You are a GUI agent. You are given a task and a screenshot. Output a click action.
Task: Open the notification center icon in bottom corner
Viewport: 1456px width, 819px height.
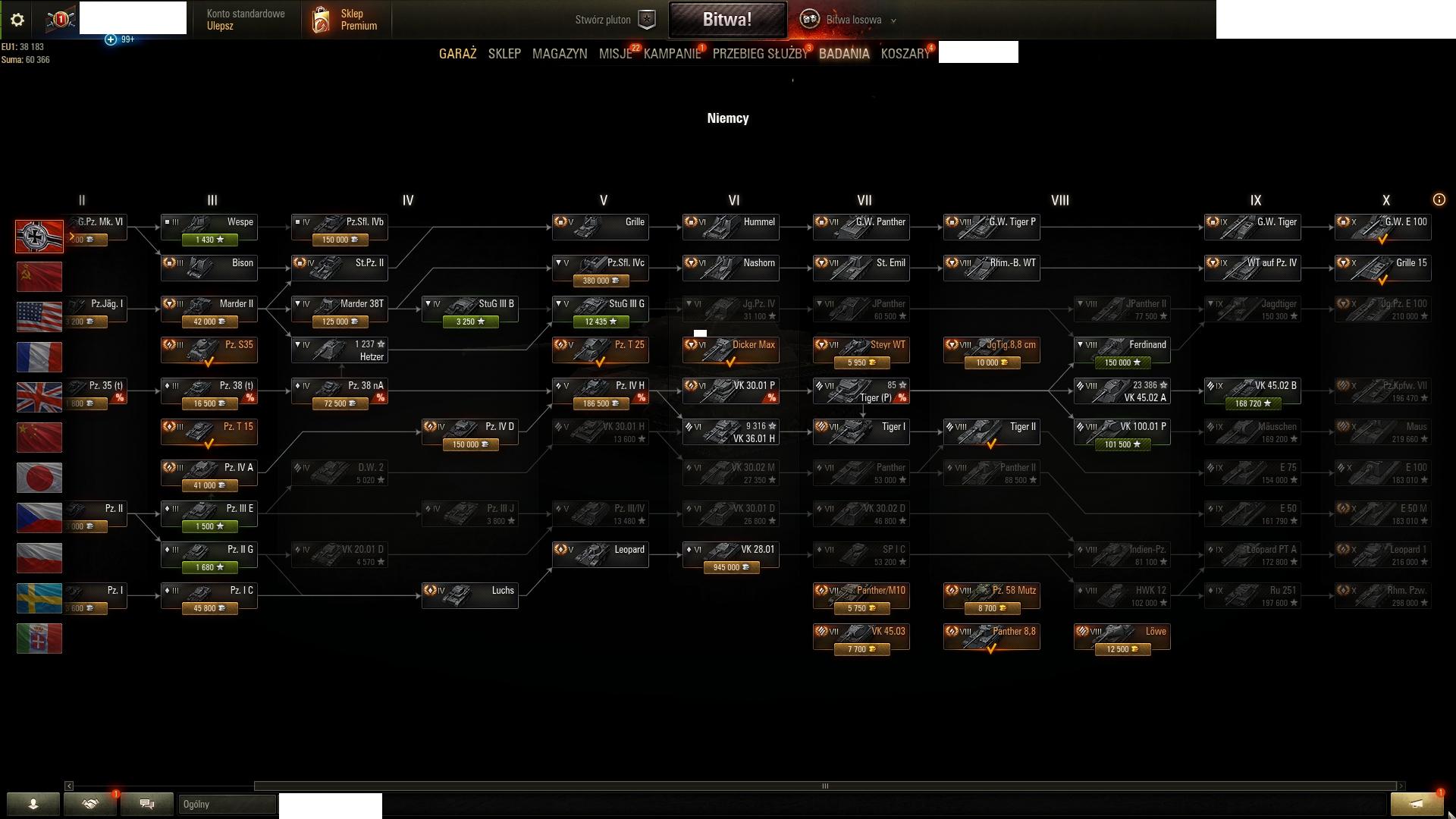1416,804
